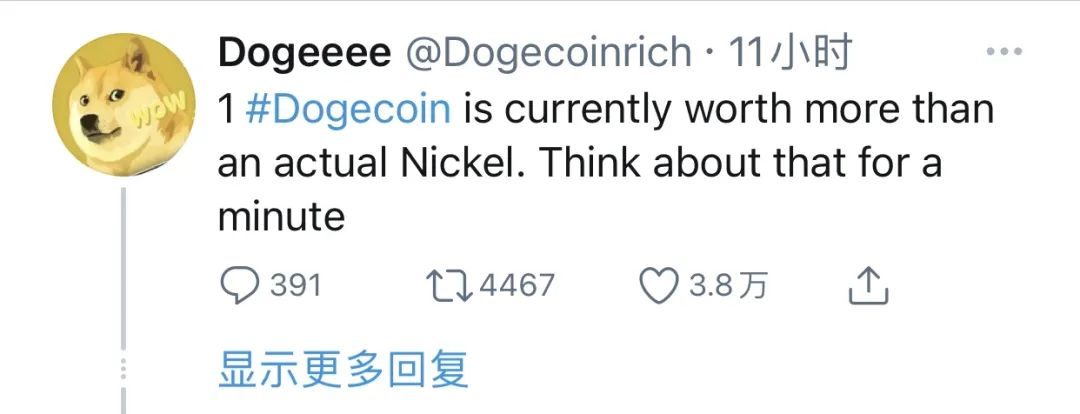The width and height of the screenshot is (1080, 414).
Task: Click the display name Dogeeee
Action: [304, 53]
